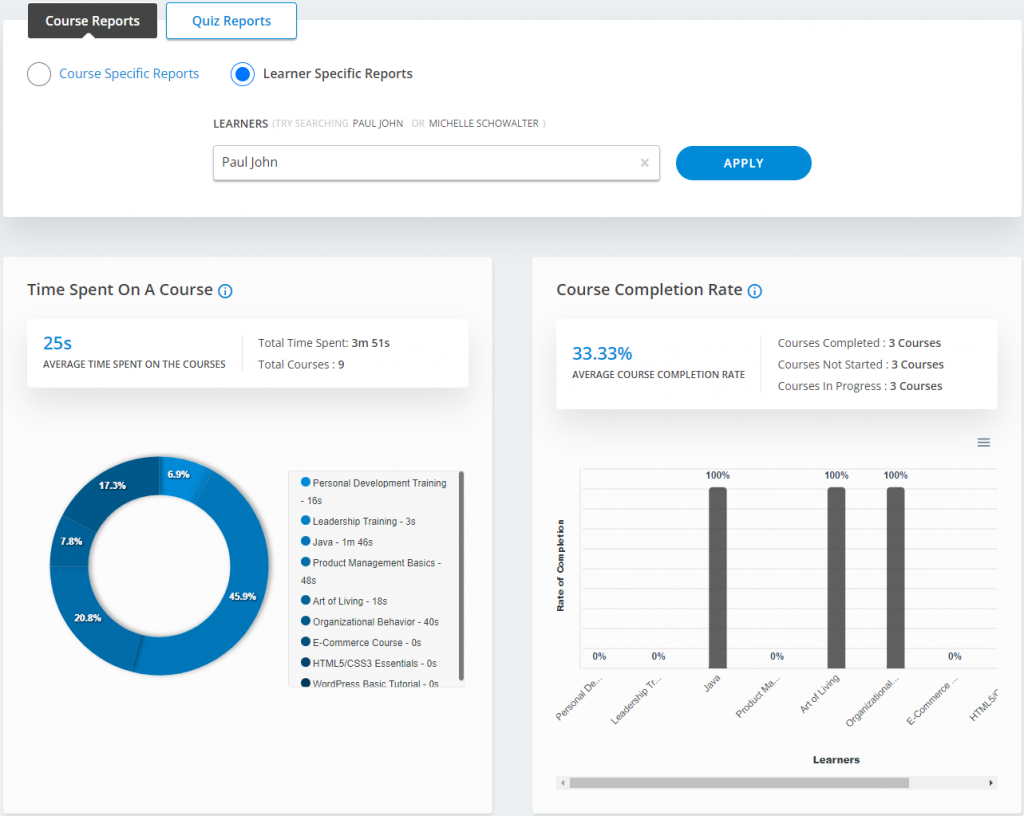Toggle Product Management Basics legend dot
The width and height of the screenshot is (1024, 816).
[x=305, y=561]
